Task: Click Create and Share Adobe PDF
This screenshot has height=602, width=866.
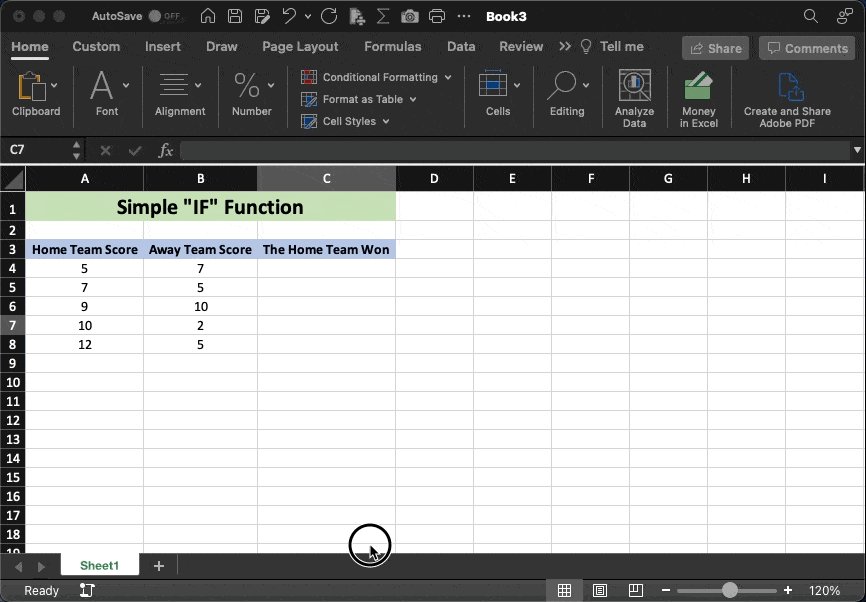Action: [x=787, y=98]
